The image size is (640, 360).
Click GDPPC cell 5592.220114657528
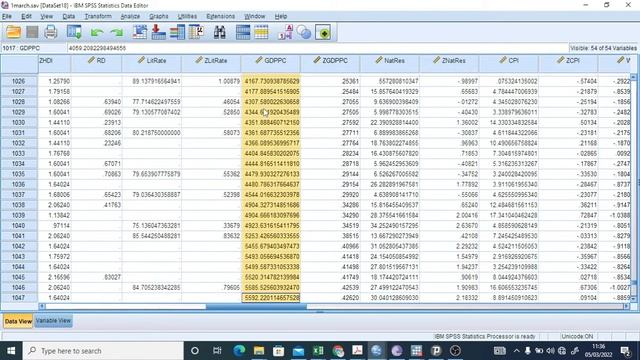pyautogui.click(x=271, y=298)
